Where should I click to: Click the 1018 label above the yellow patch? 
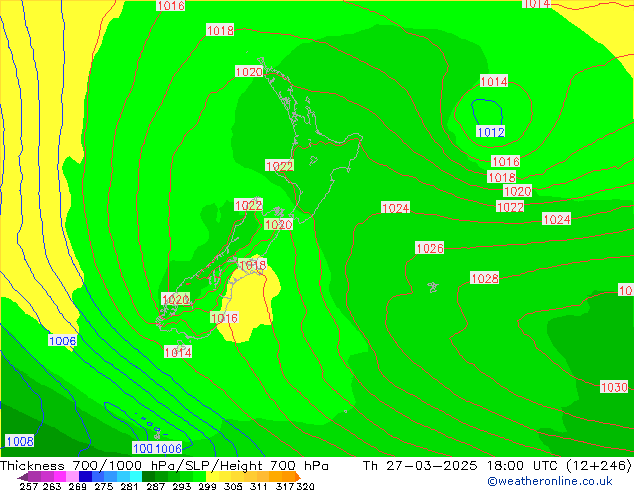tap(253, 265)
